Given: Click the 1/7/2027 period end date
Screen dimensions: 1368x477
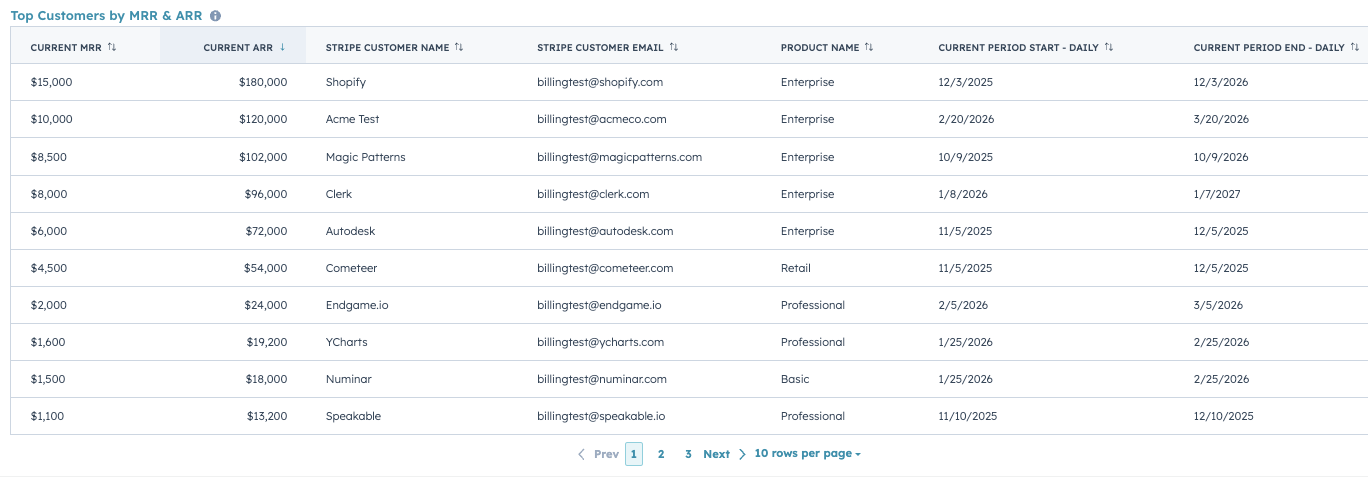Looking at the screenshot, I should coord(1217,194).
